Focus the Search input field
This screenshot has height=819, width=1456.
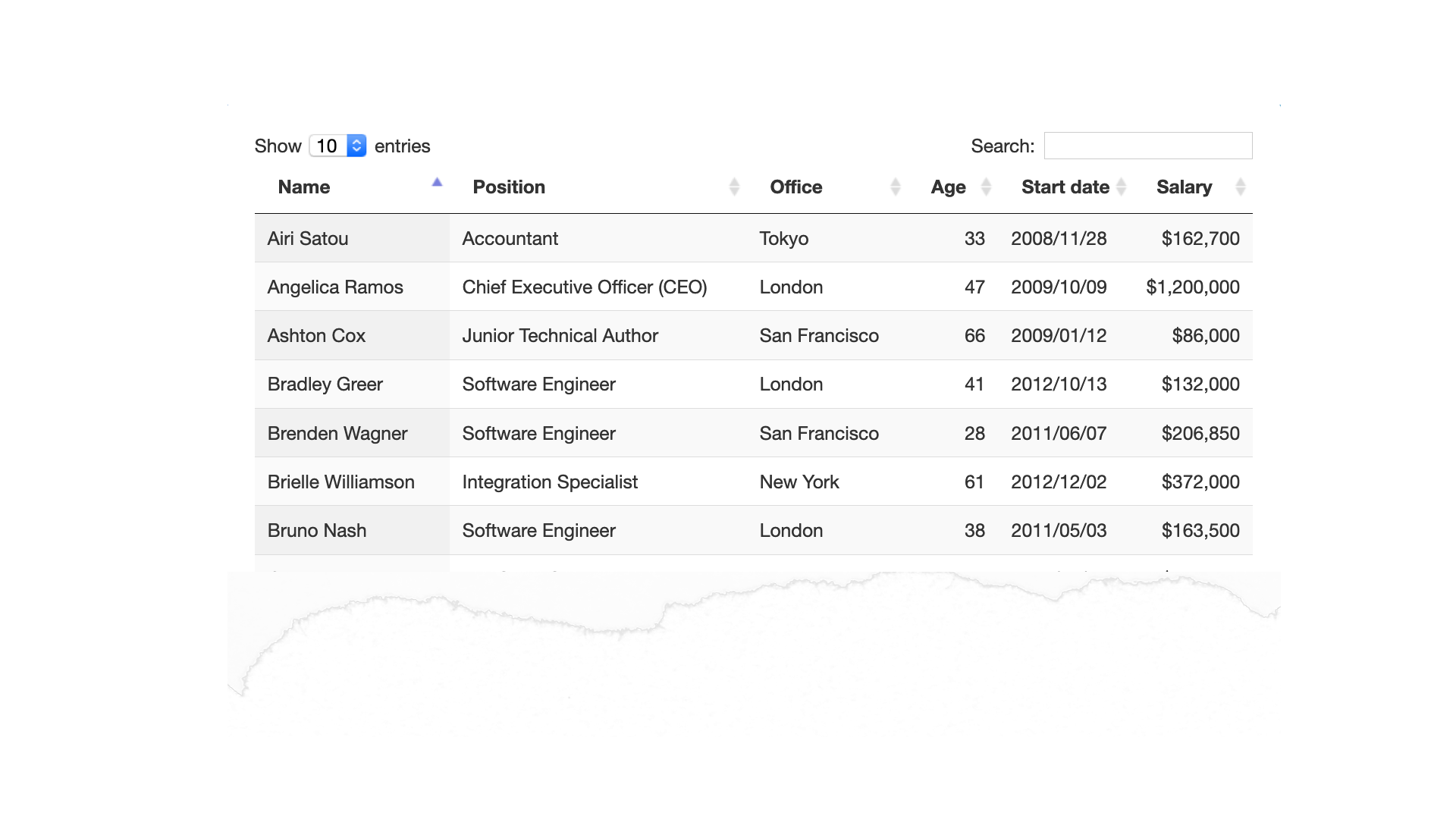1147,146
